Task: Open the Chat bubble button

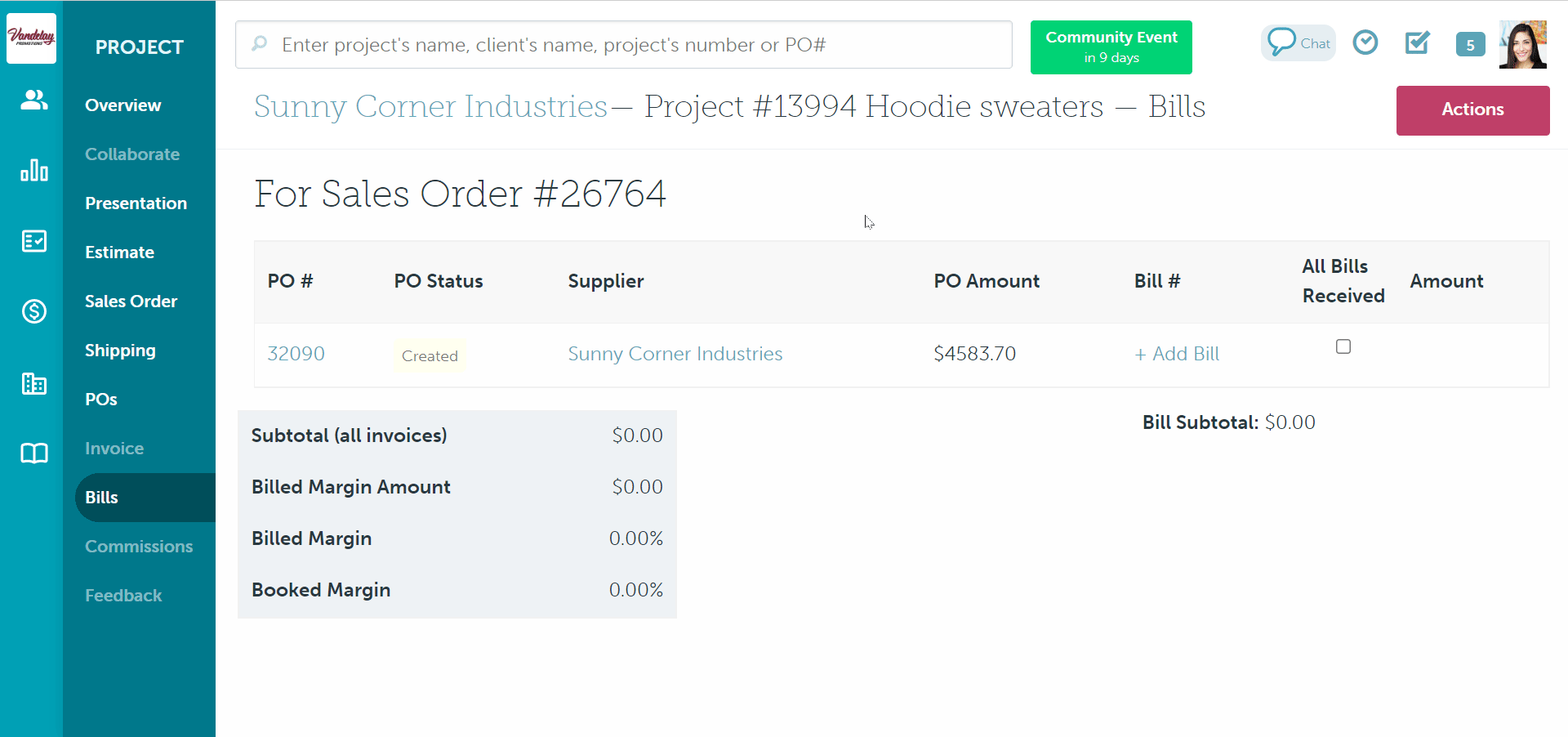Action: click(x=1298, y=43)
